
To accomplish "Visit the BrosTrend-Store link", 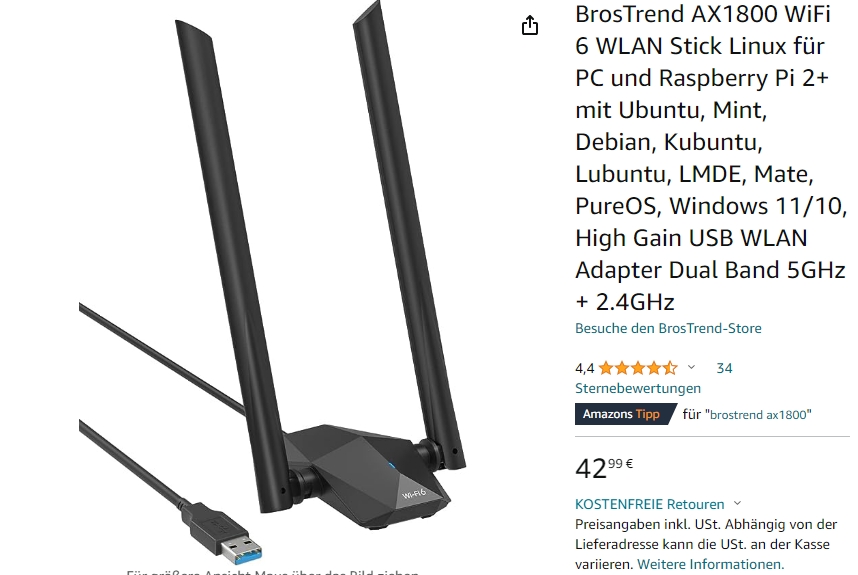I will (x=668, y=328).
